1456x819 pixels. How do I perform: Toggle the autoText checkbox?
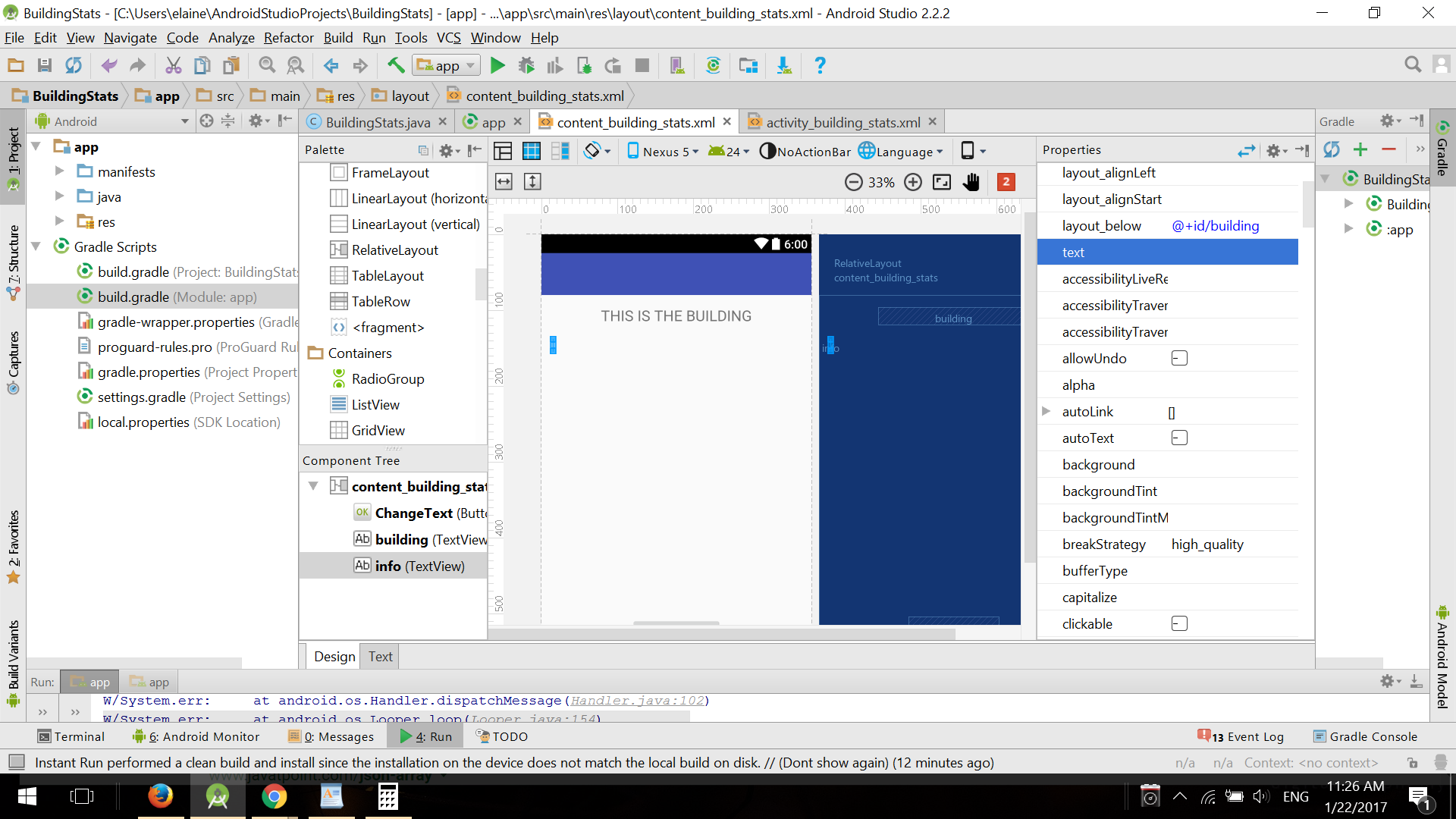click(1178, 438)
